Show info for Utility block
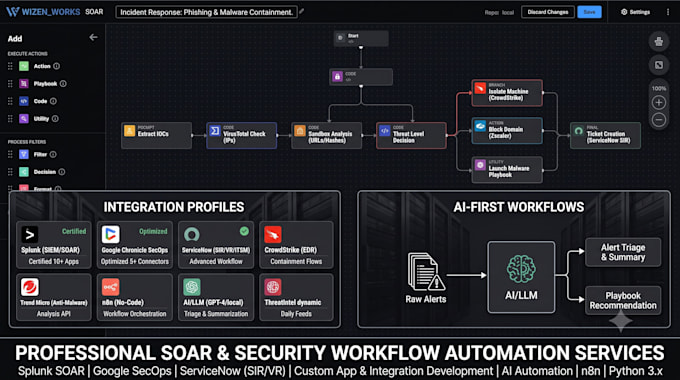 [x=56, y=118]
